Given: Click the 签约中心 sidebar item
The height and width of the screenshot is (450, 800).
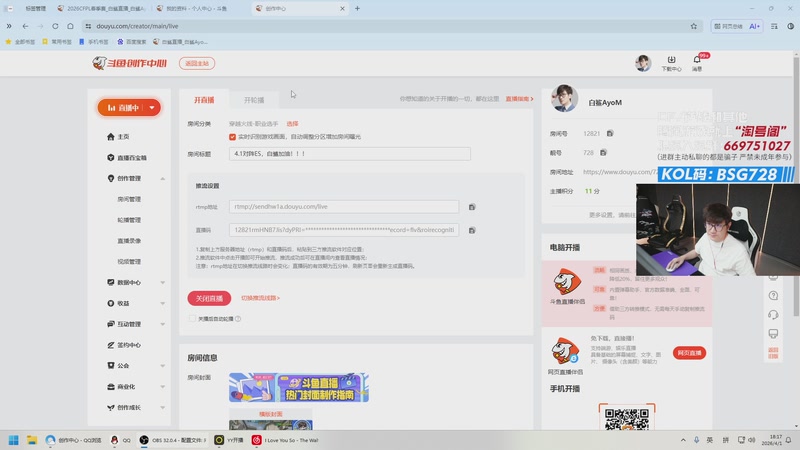Looking at the screenshot, I should pyautogui.click(x=124, y=345).
